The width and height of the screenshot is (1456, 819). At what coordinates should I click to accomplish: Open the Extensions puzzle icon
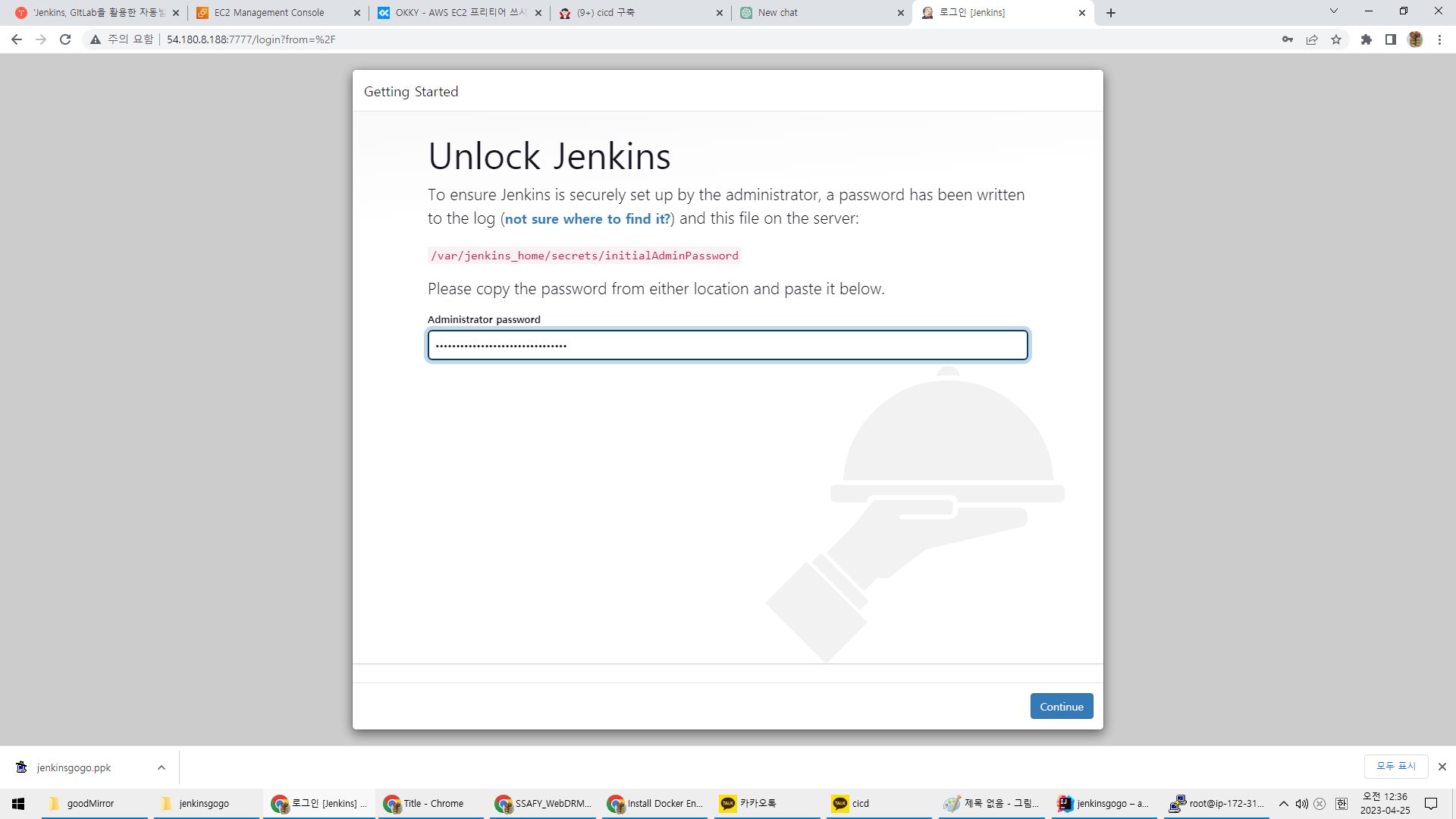1367,39
